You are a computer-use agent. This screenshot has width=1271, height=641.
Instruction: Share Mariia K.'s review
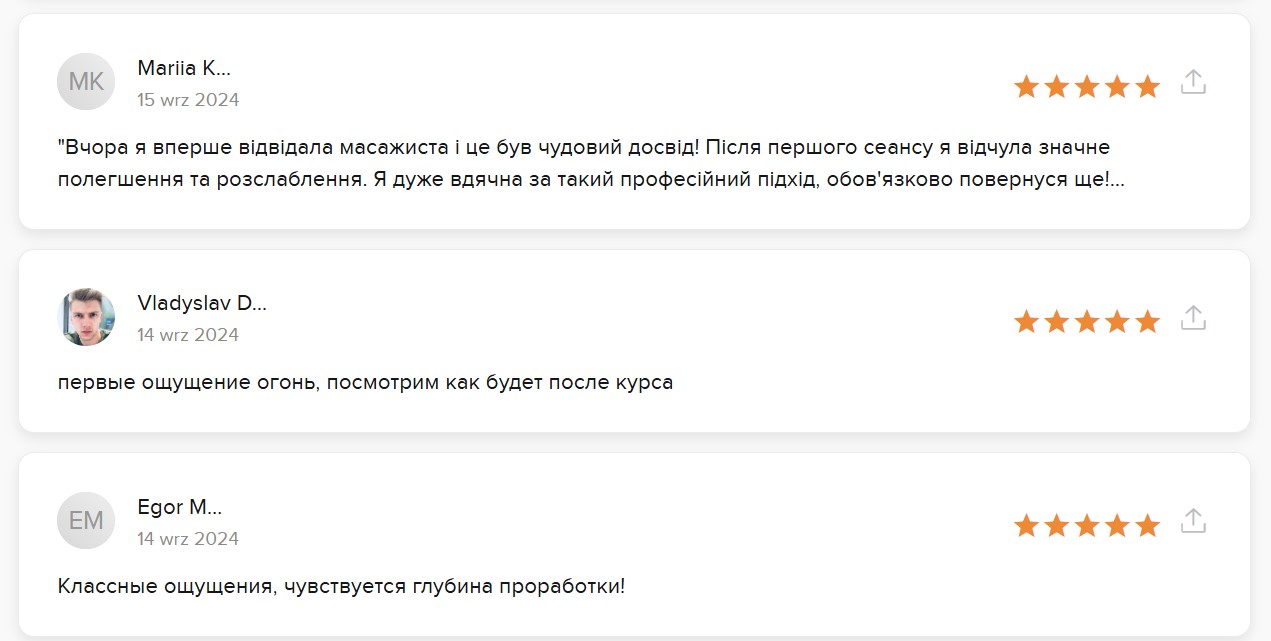point(1193,83)
